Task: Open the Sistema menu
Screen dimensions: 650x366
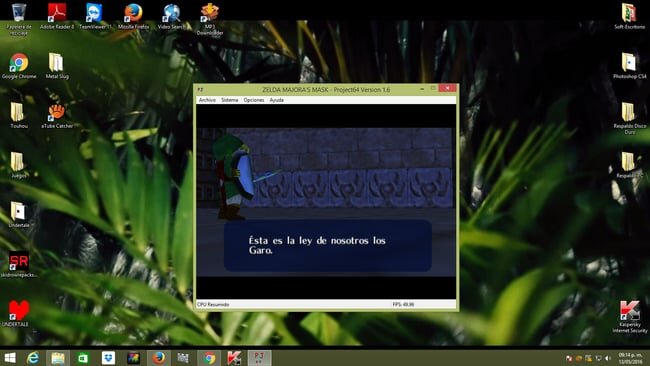Action: pyautogui.click(x=230, y=100)
